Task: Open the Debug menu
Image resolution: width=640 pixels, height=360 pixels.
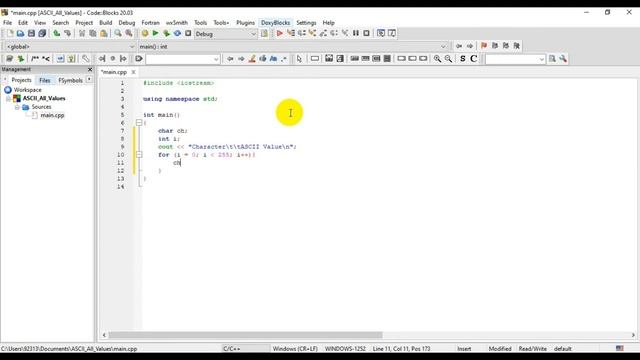Action: 127,23
